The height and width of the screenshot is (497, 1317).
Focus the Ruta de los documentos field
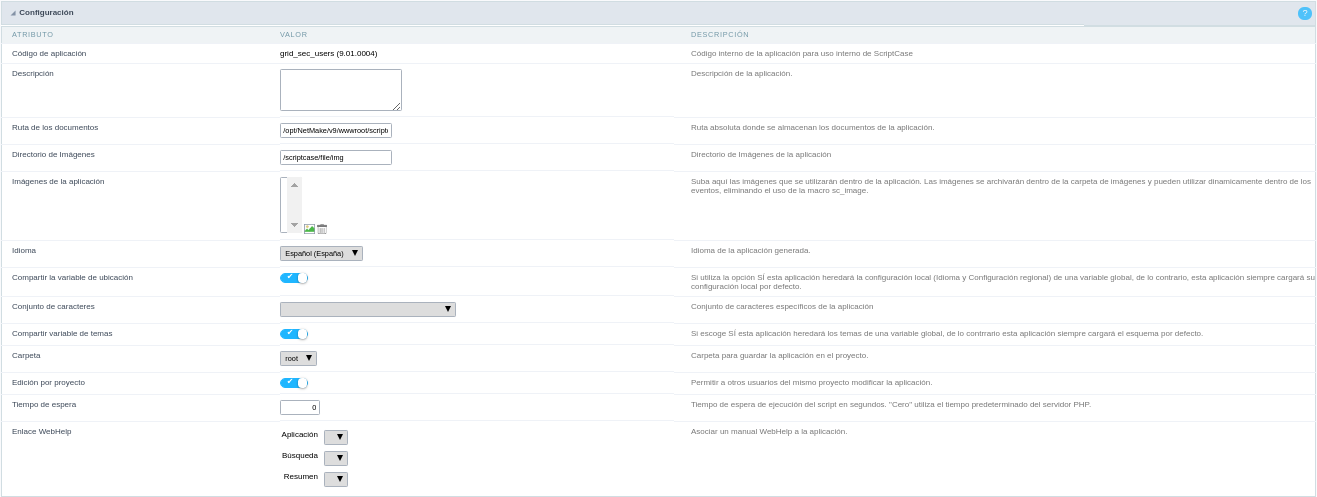click(336, 130)
